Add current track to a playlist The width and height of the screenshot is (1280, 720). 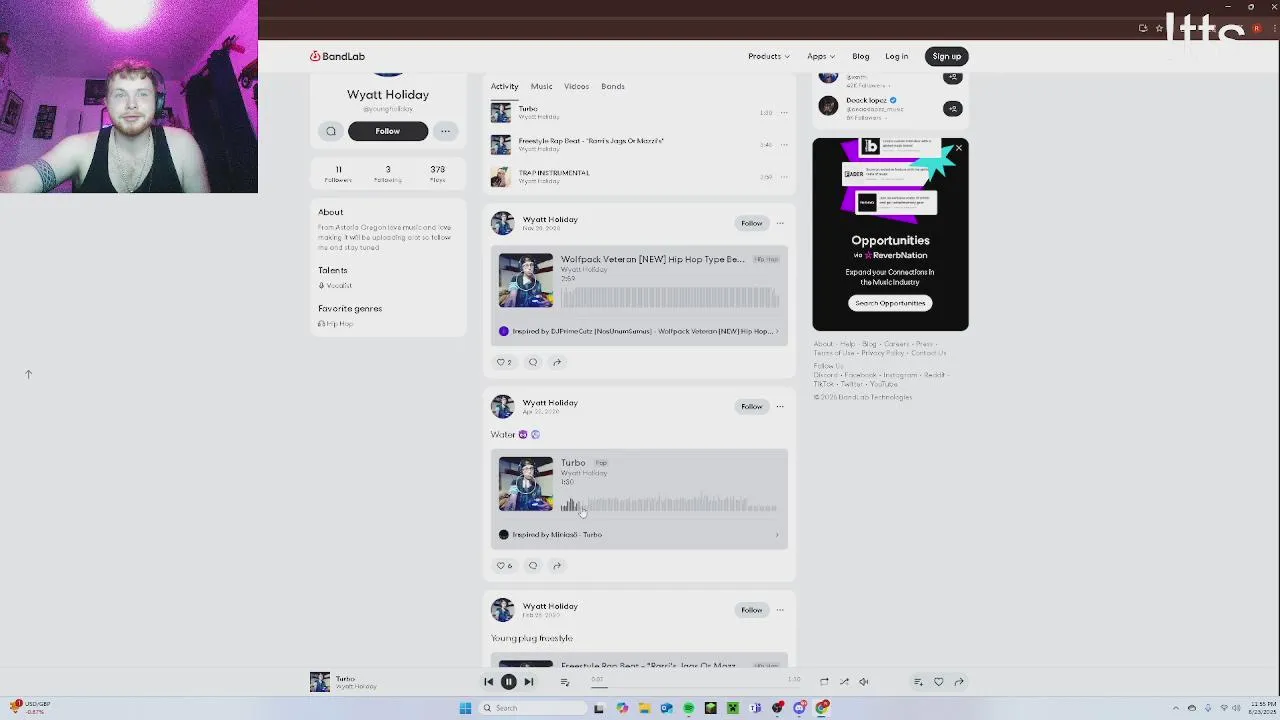pos(918,682)
